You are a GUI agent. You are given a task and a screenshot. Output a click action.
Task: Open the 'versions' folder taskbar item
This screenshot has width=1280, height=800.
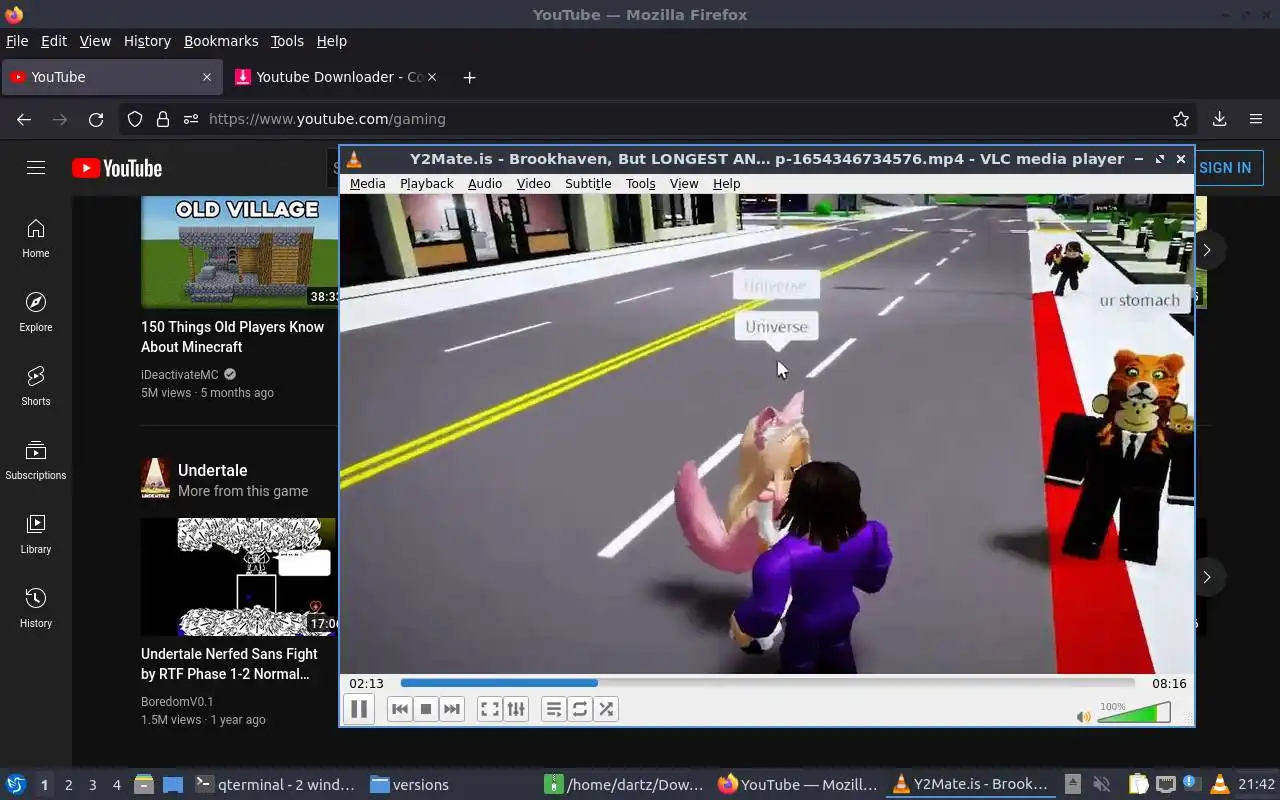[409, 785]
